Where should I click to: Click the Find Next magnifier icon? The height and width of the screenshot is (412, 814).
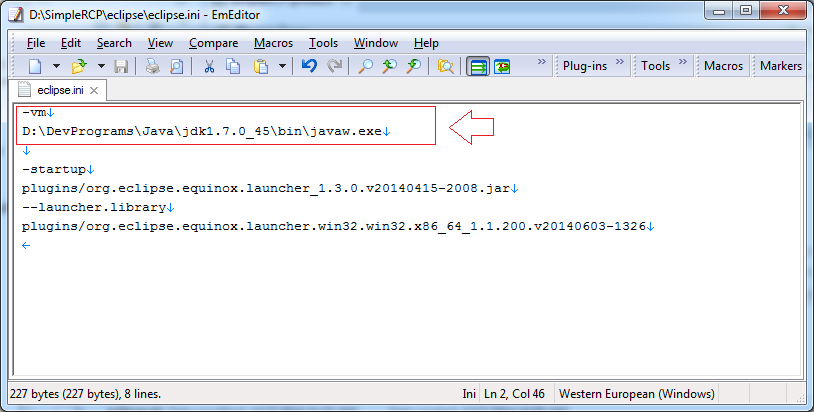click(x=389, y=66)
